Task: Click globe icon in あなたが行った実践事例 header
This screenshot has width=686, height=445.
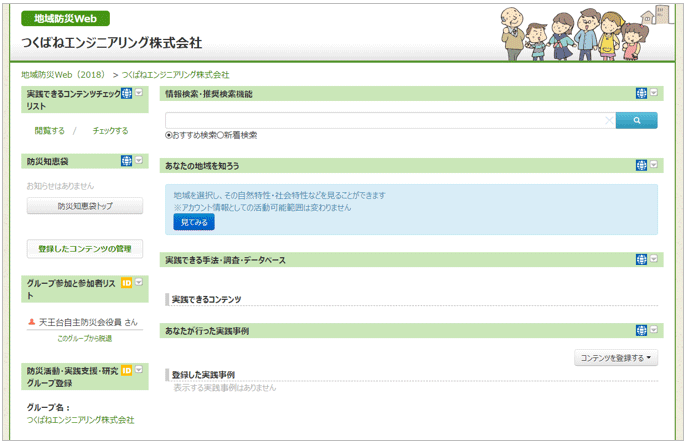Action: click(x=641, y=330)
